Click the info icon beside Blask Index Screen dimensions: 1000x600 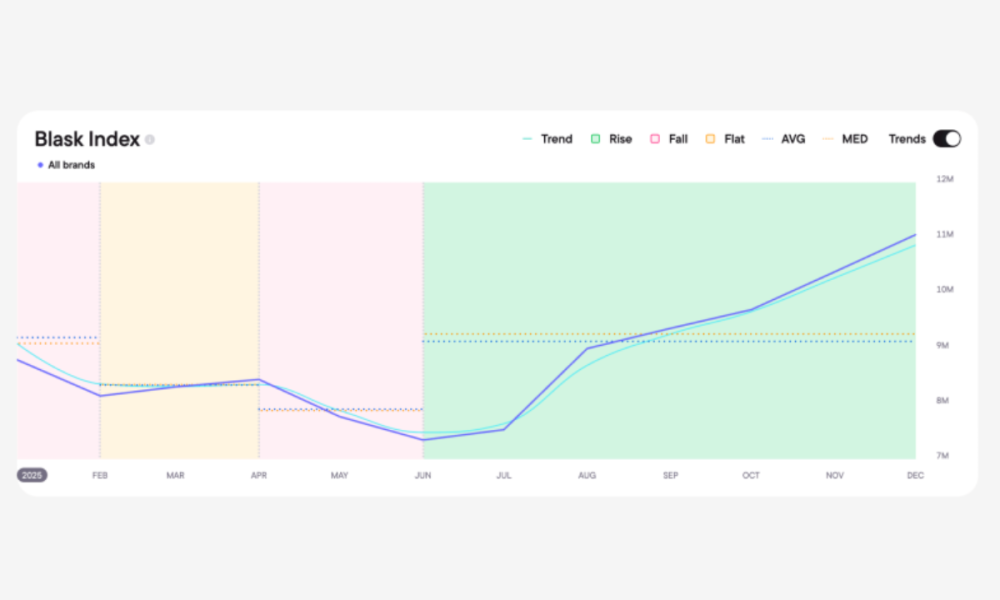pyautogui.click(x=150, y=140)
